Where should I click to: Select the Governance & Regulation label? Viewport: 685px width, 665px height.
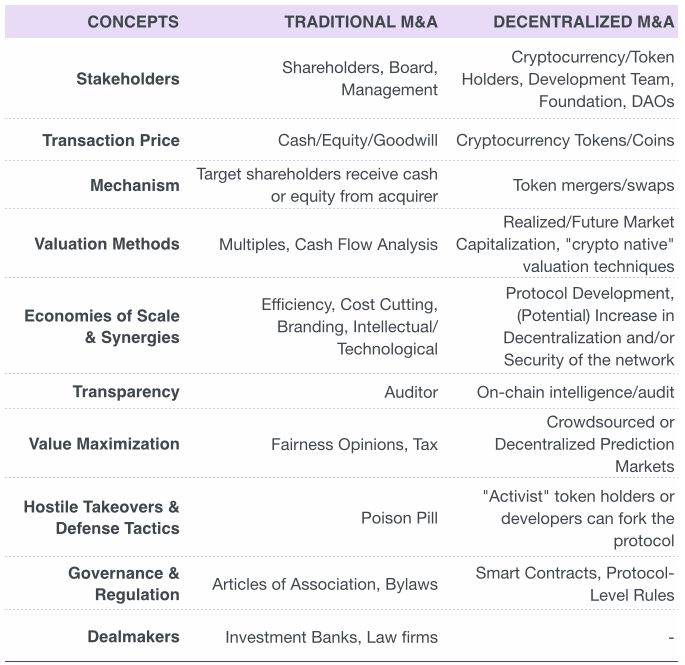(124, 584)
